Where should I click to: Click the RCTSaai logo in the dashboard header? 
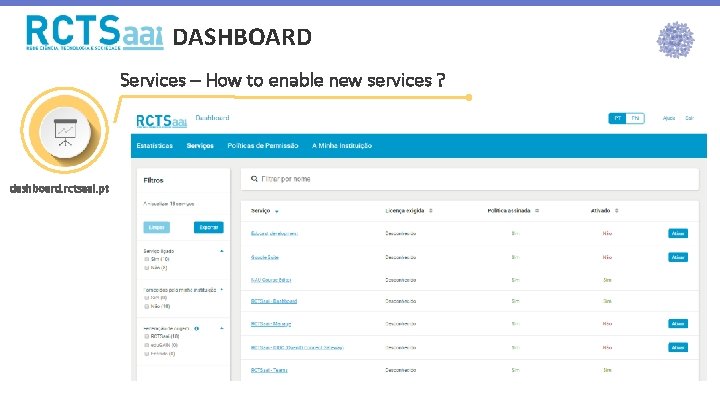[161, 119]
